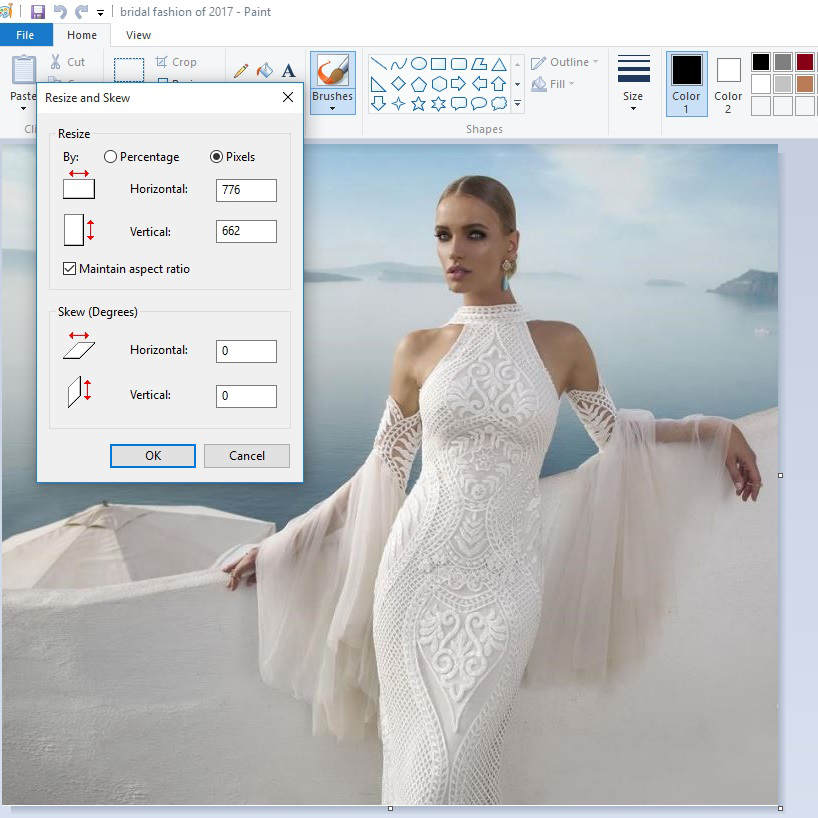Open Customize Quick Access Toolbar dropdown
Viewport: 818px width, 818px height.
click(100, 13)
